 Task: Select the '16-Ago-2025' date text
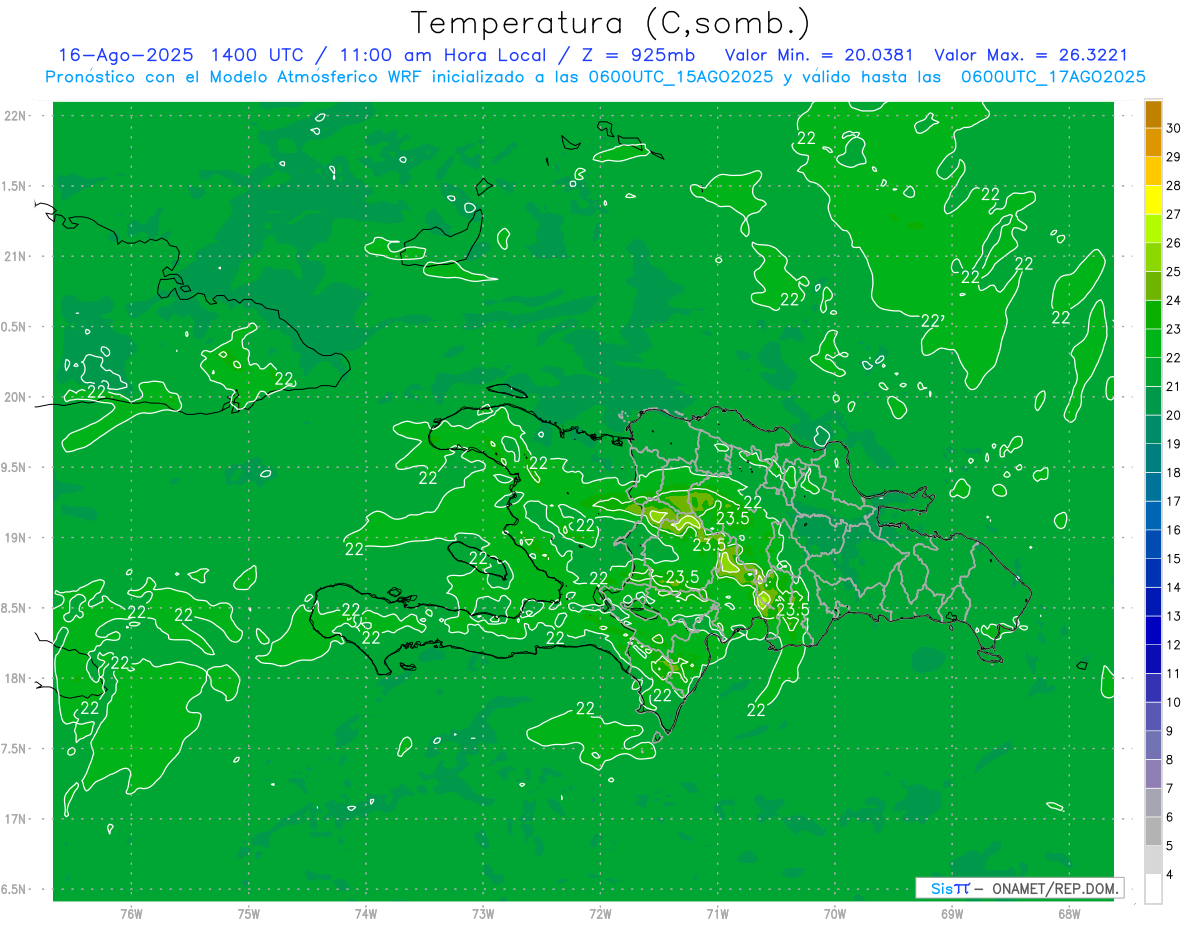(125, 55)
